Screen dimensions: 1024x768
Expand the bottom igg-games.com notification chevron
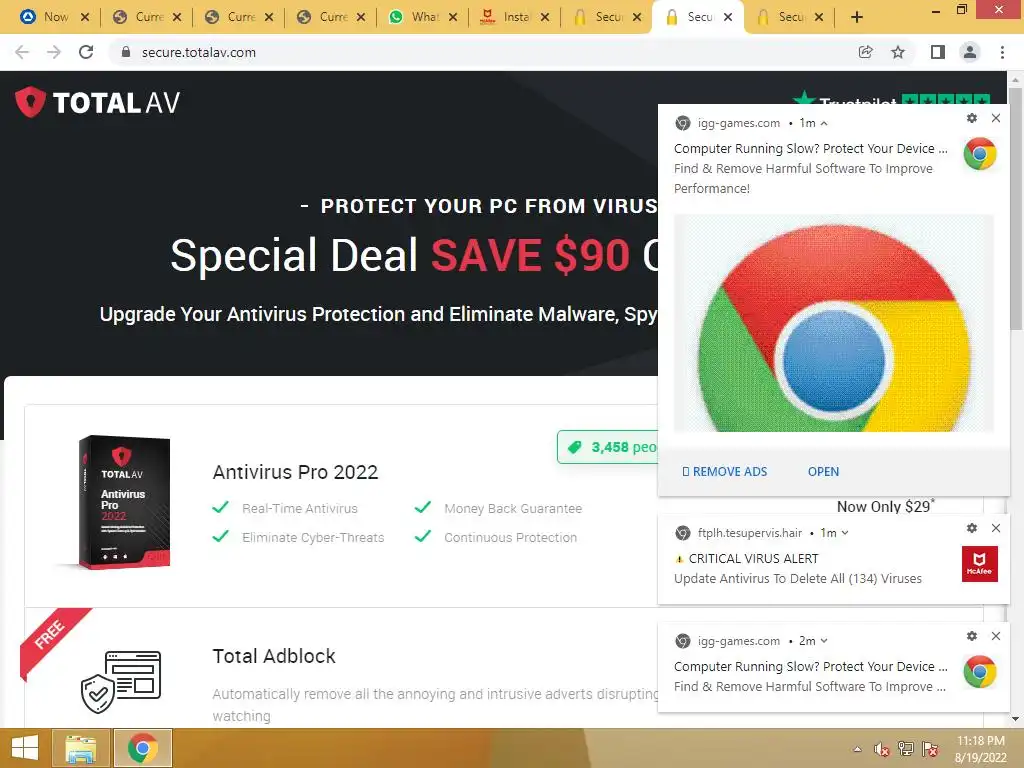824,641
